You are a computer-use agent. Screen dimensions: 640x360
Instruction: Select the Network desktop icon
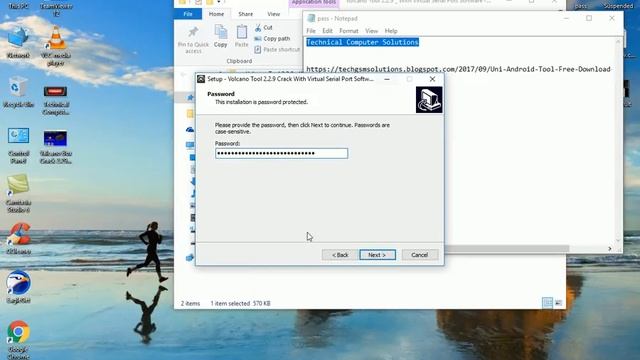pyautogui.click(x=18, y=42)
